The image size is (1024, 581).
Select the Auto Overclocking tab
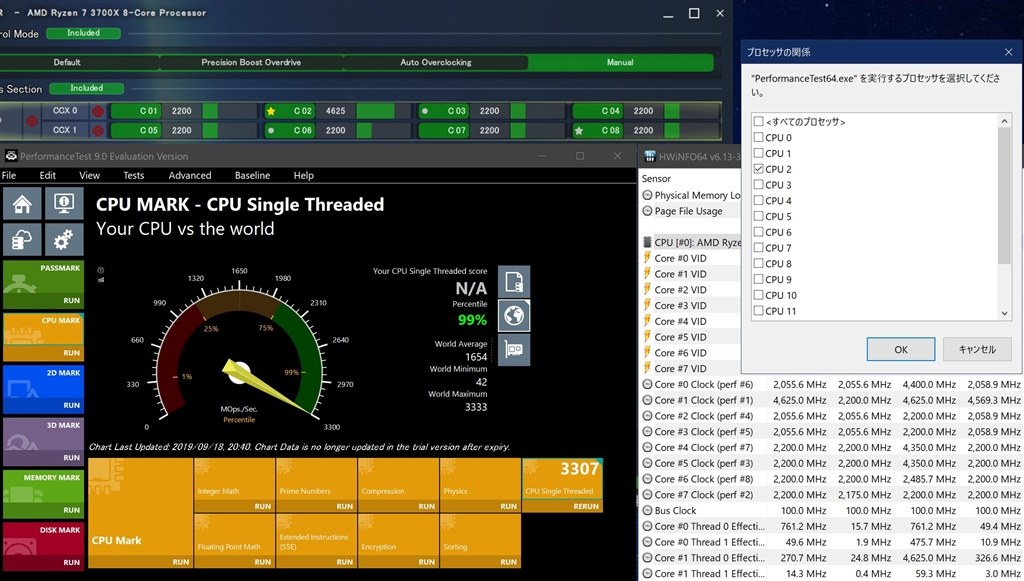[x=436, y=63]
